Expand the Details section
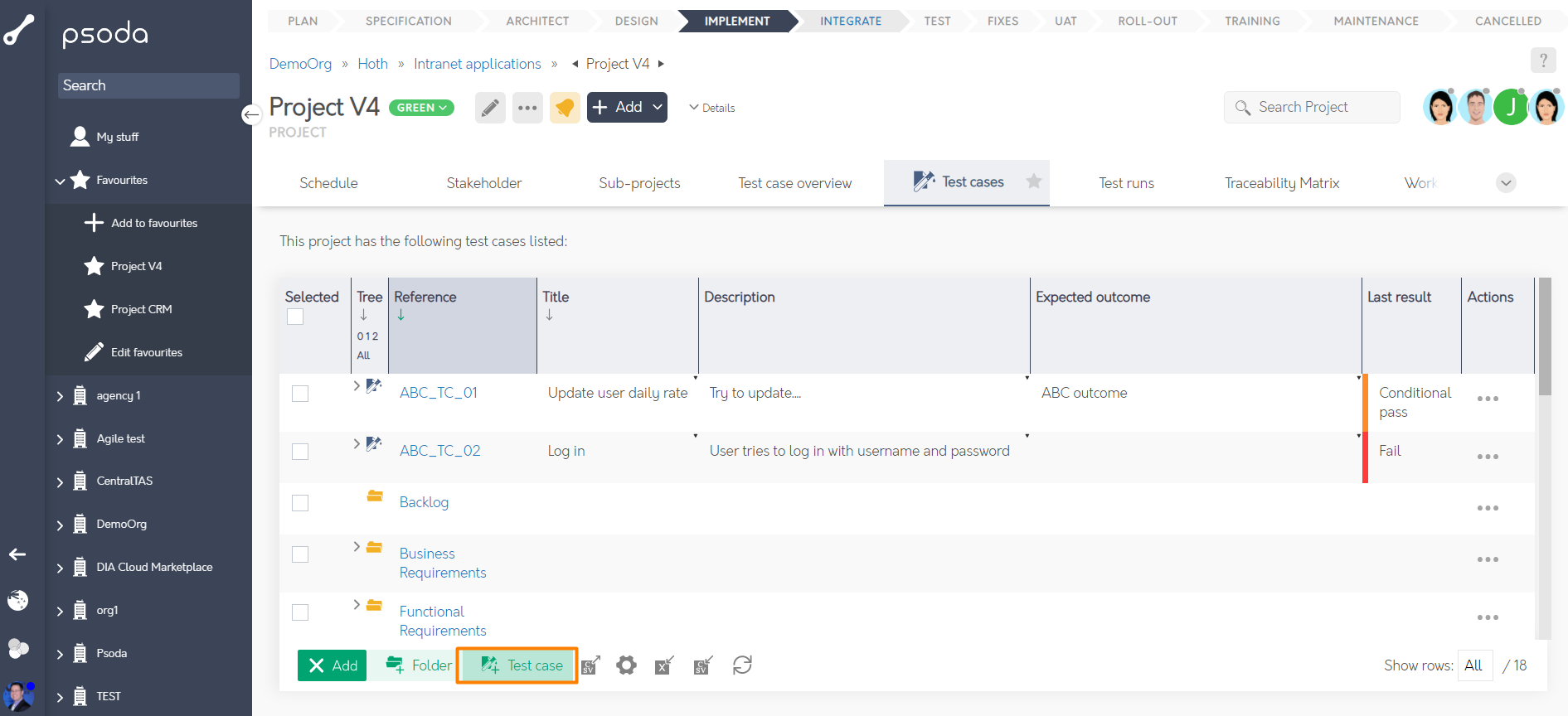The height and width of the screenshot is (716, 1568). tap(711, 108)
